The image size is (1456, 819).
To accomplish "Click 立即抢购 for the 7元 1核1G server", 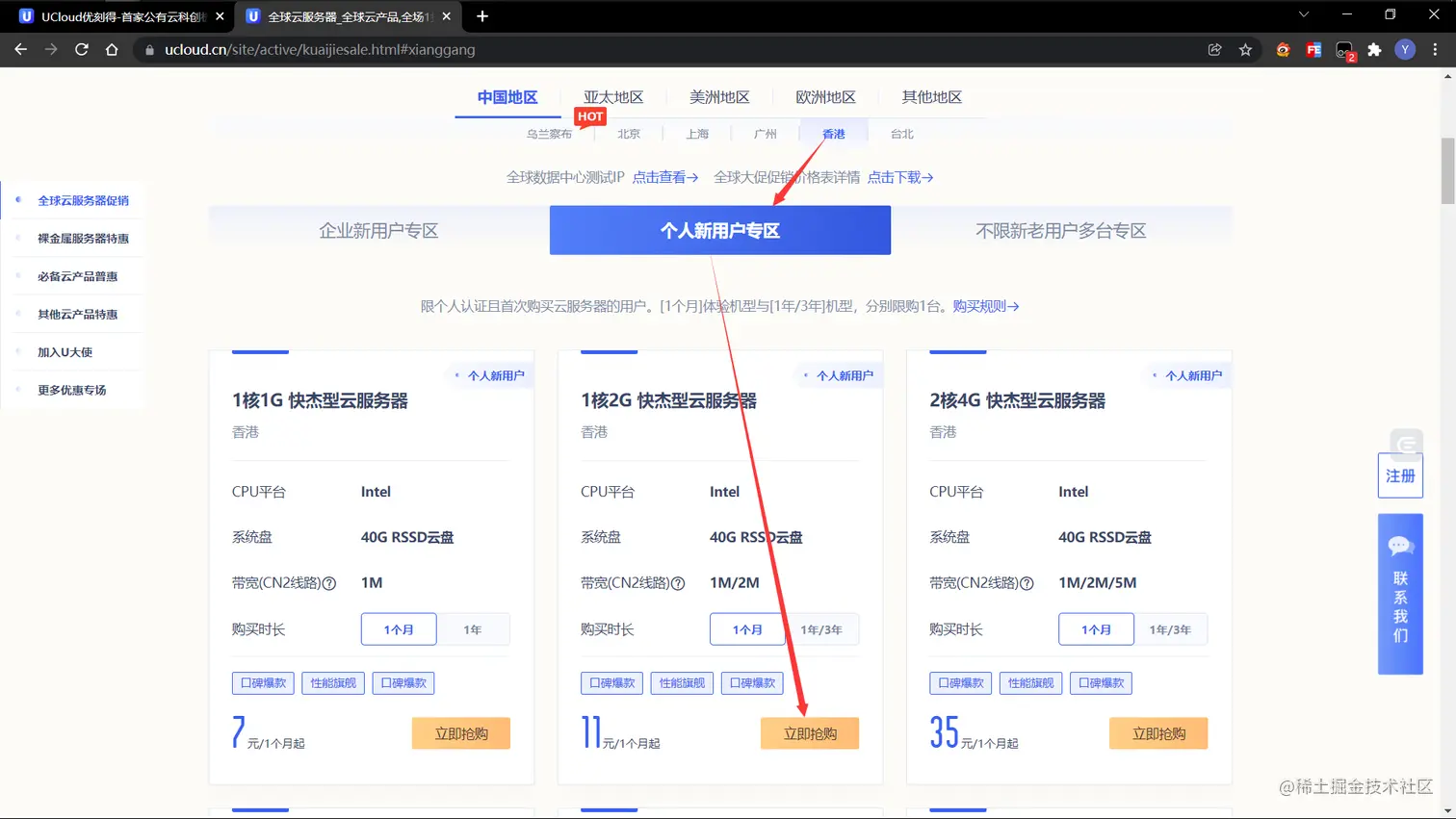I will coord(461,733).
